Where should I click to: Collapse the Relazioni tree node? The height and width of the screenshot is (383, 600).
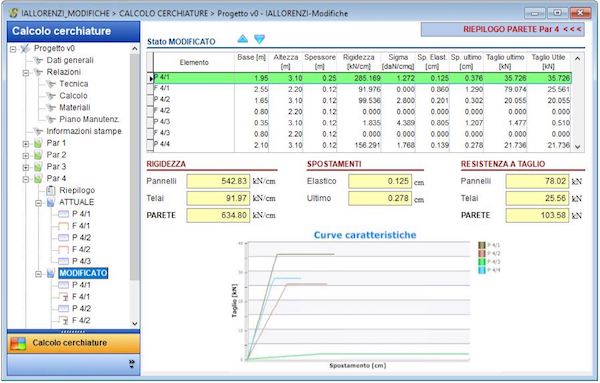click(26, 73)
